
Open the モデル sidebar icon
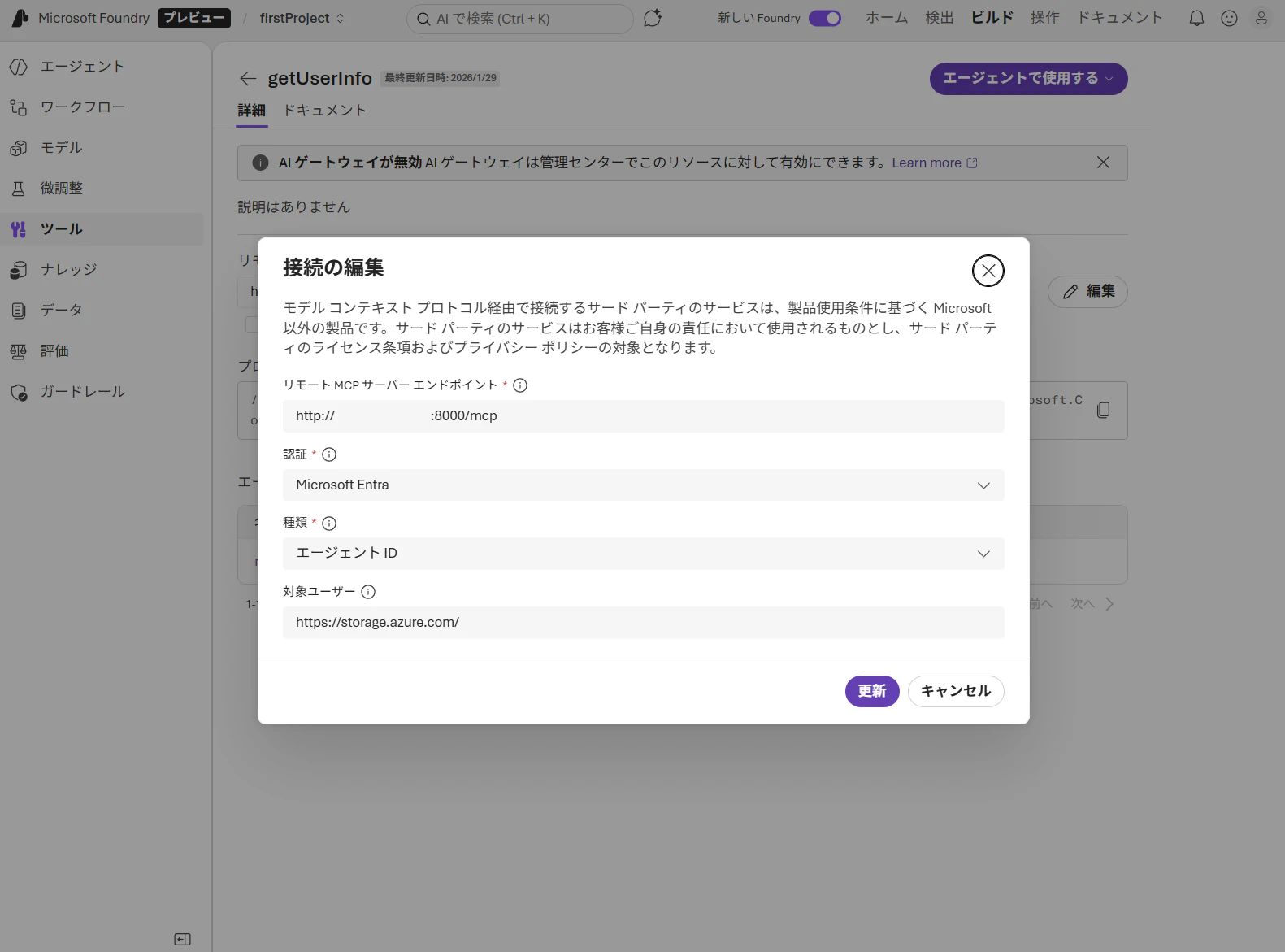point(19,148)
